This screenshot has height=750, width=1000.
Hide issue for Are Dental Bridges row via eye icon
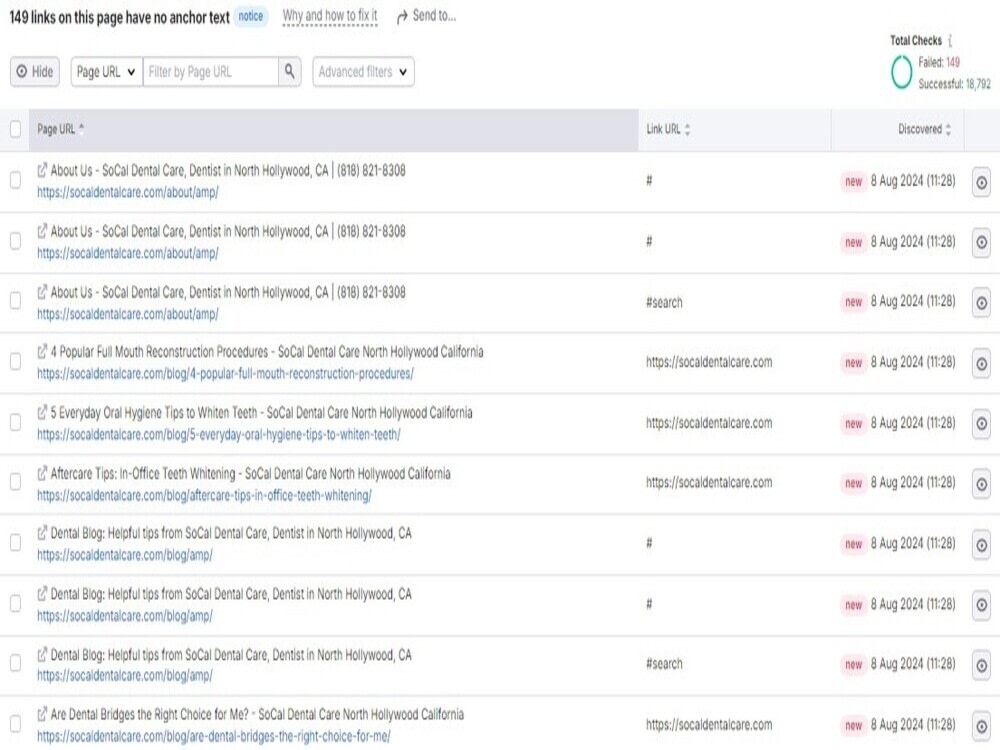982,726
